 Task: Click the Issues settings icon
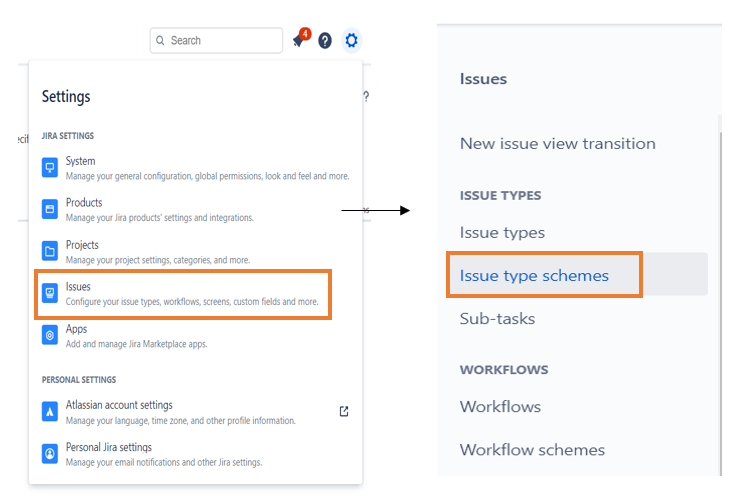50,293
